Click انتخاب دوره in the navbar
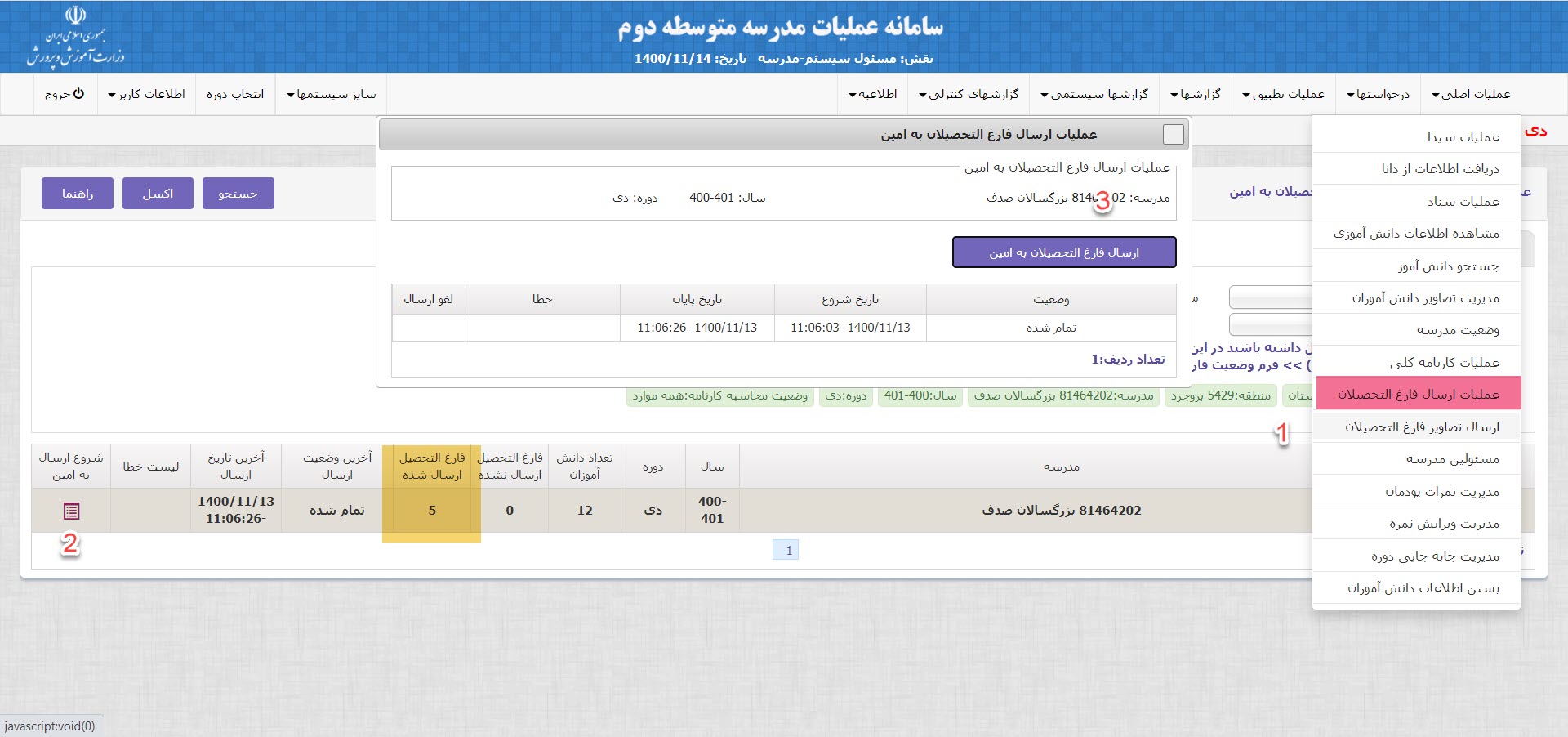 pos(235,94)
